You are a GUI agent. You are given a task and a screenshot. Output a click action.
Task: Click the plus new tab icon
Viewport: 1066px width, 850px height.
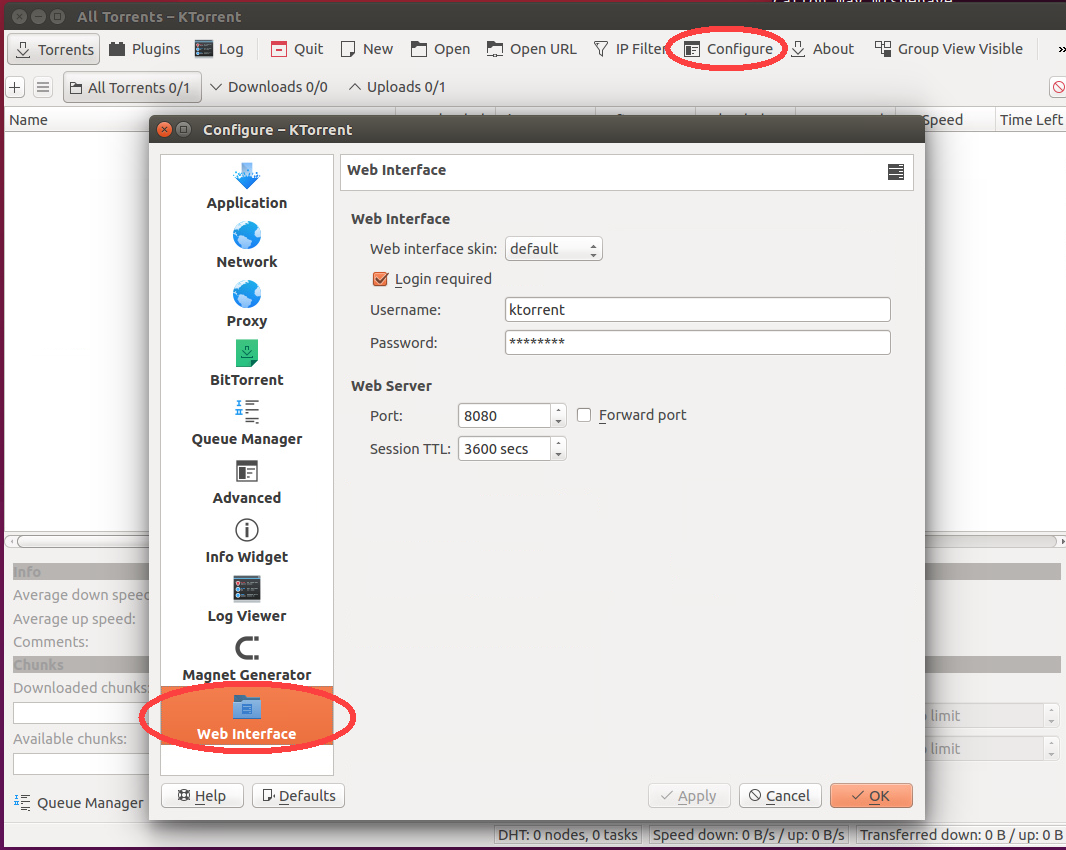15,87
